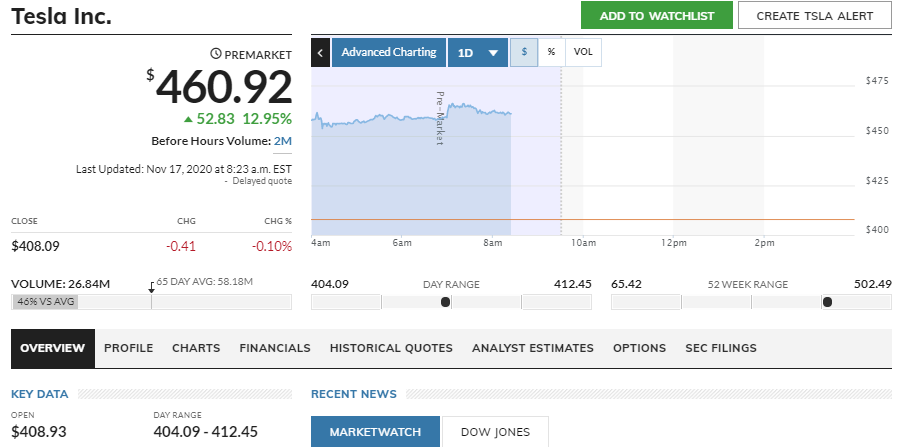The width and height of the screenshot is (909, 447).
Task: Select the Dow Jones news tab
Action: (x=495, y=432)
